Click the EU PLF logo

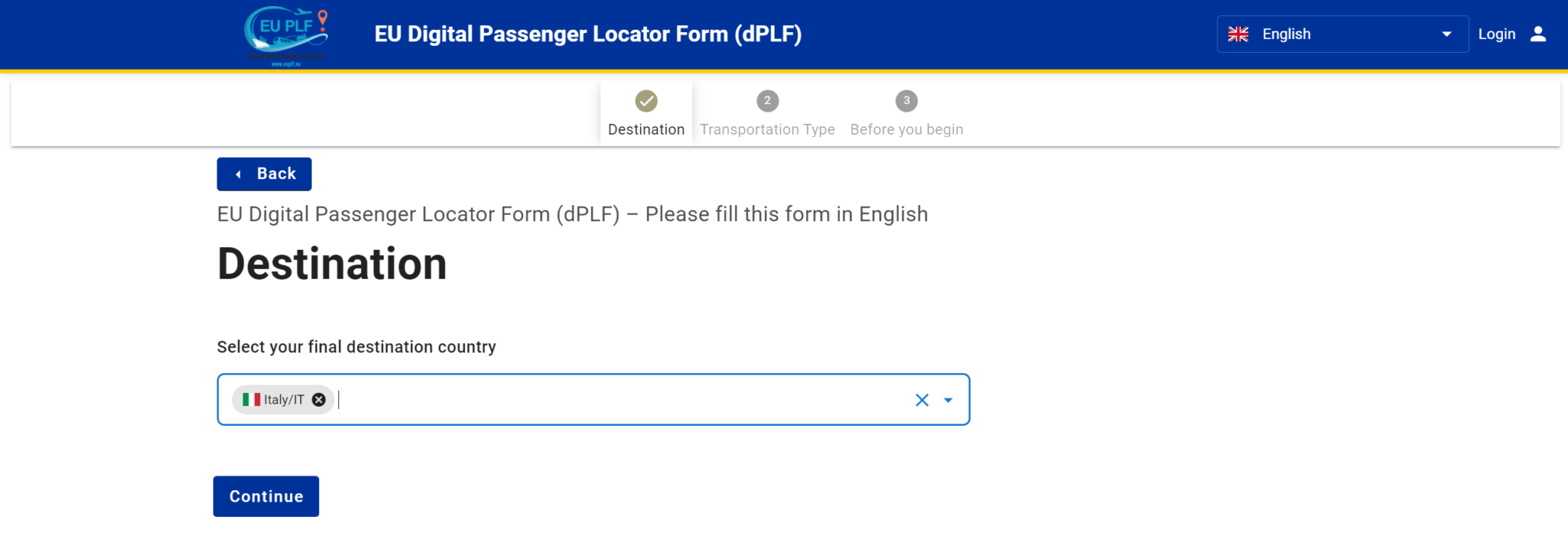(x=286, y=35)
